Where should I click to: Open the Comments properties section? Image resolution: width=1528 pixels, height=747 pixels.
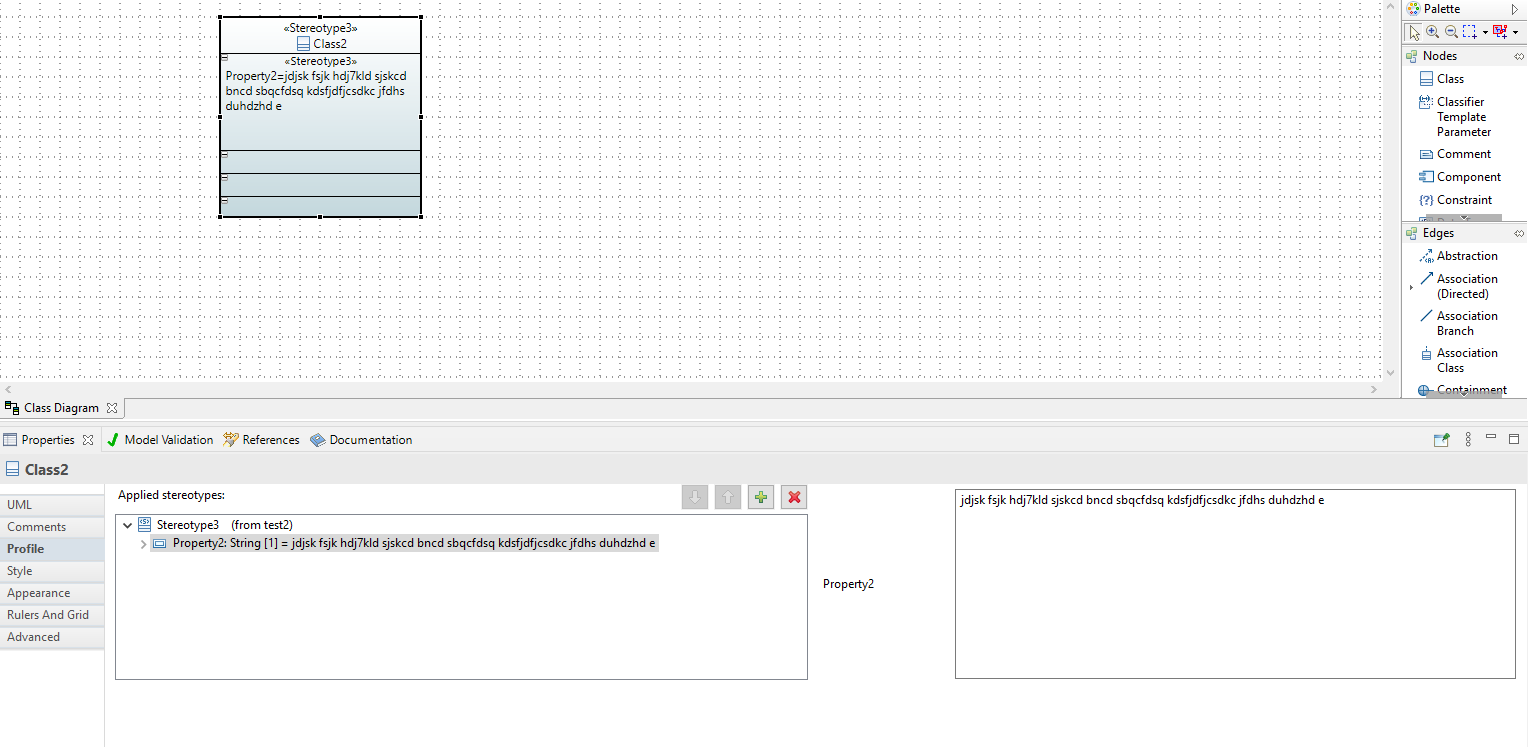51,527
